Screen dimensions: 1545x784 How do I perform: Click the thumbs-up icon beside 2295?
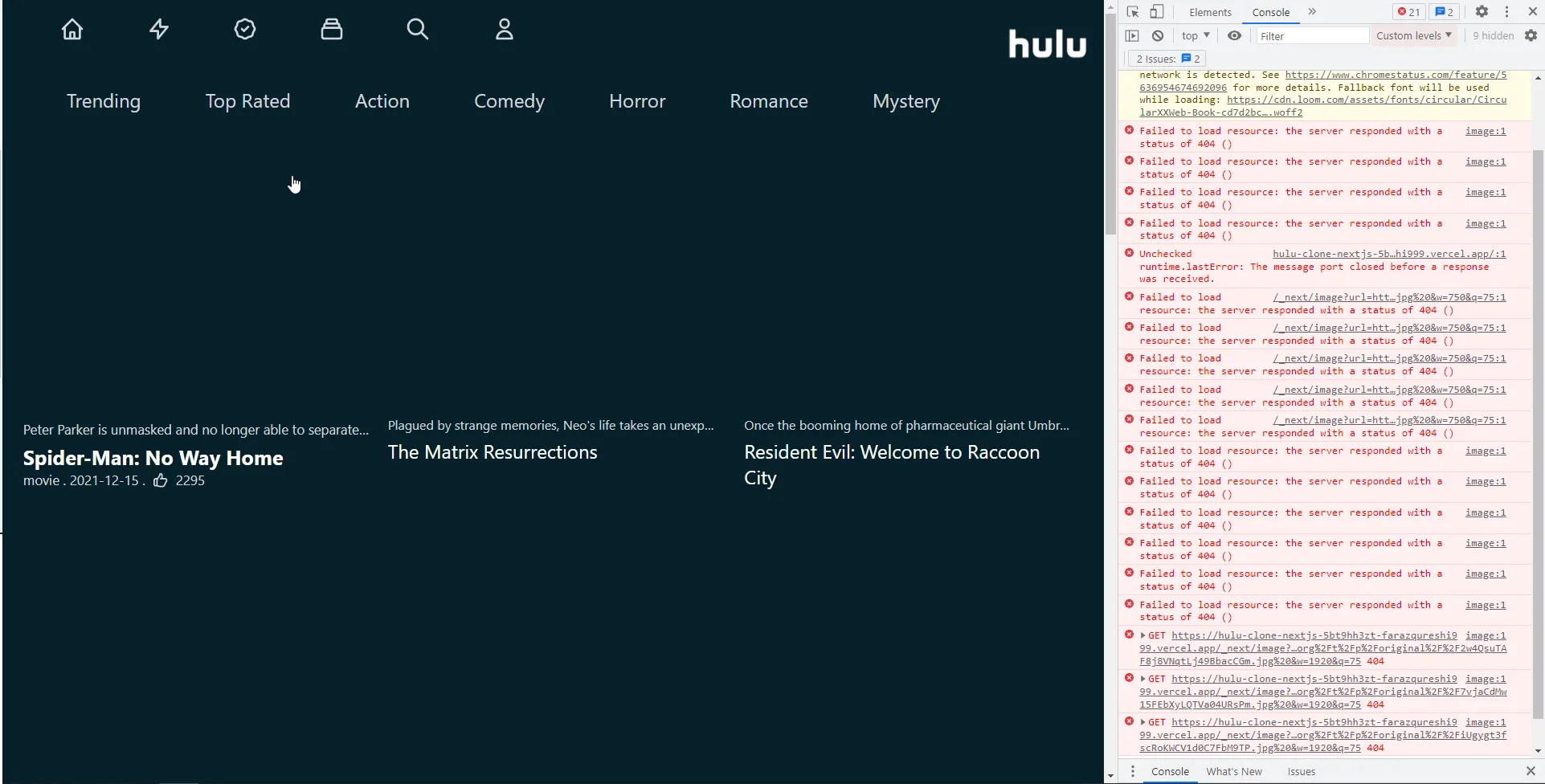(x=161, y=480)
